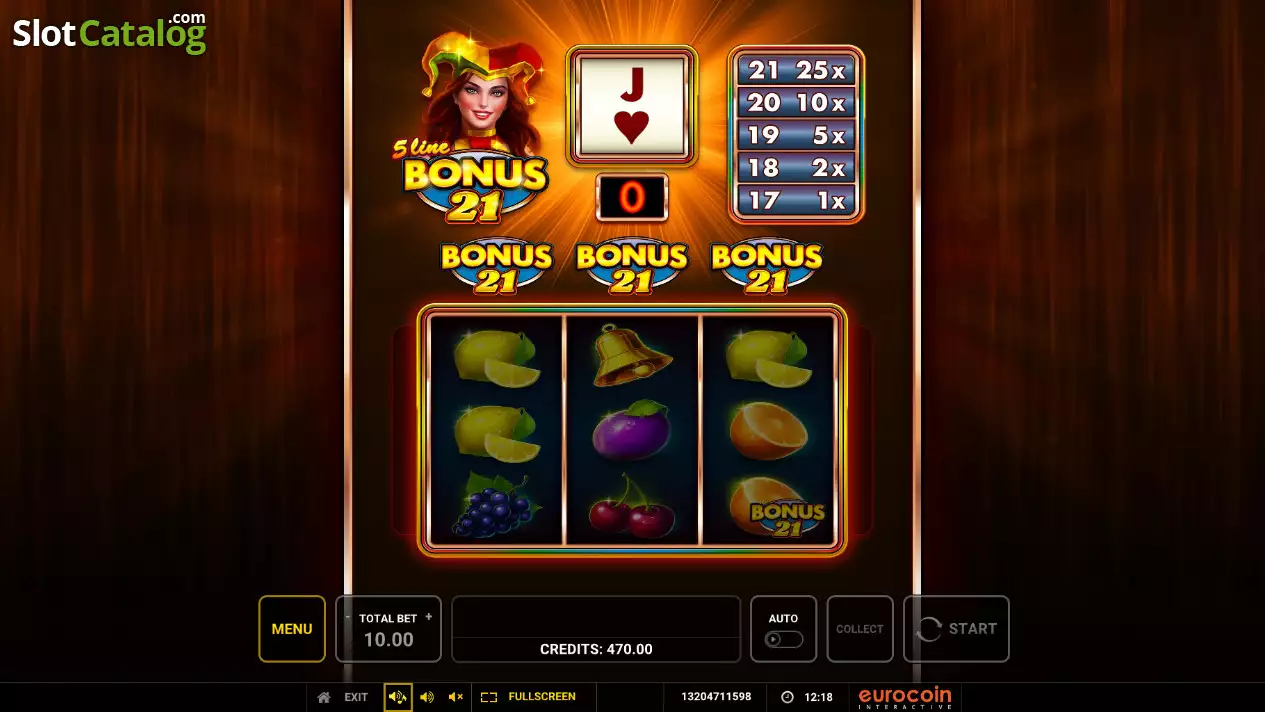The image size is (1265, 712).
Task: Select the 21 25x paytable row
Action: [x=796, y=70]
